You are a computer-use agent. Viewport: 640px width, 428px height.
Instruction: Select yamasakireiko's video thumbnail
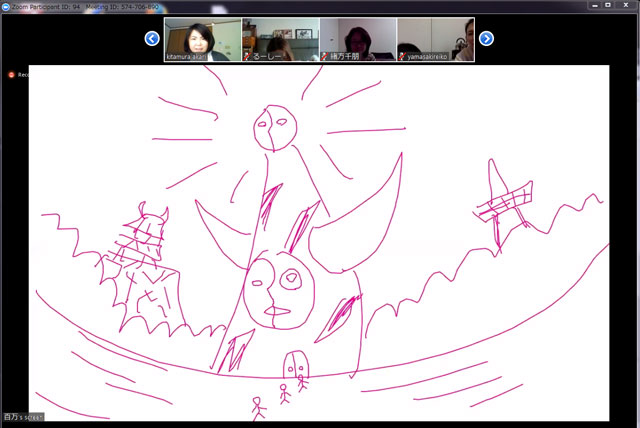point(436,39)
